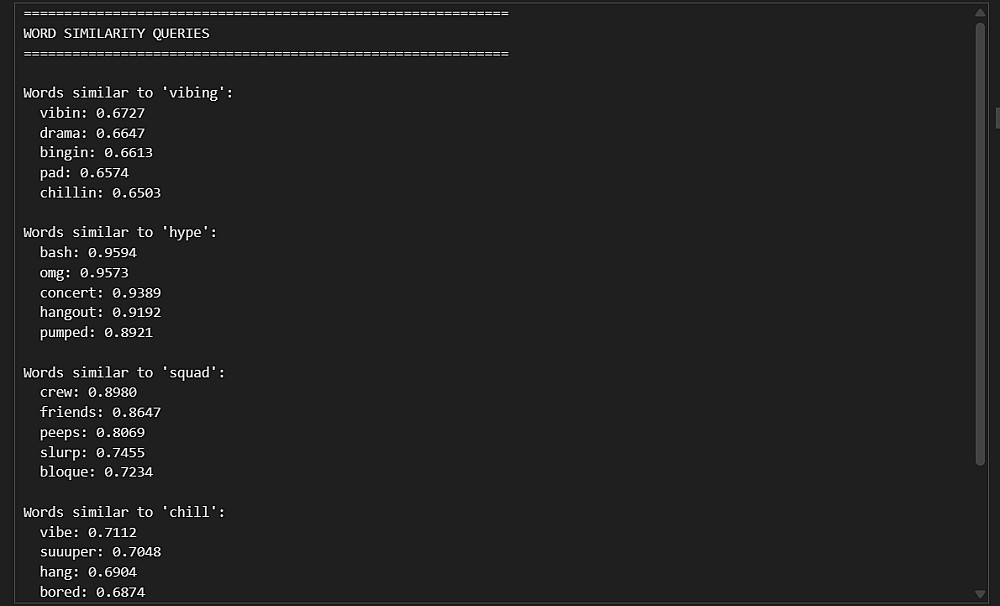Click the "Words similar to 'chill'" line
This screenshot has width=1000, height=606.
point(124,512)
